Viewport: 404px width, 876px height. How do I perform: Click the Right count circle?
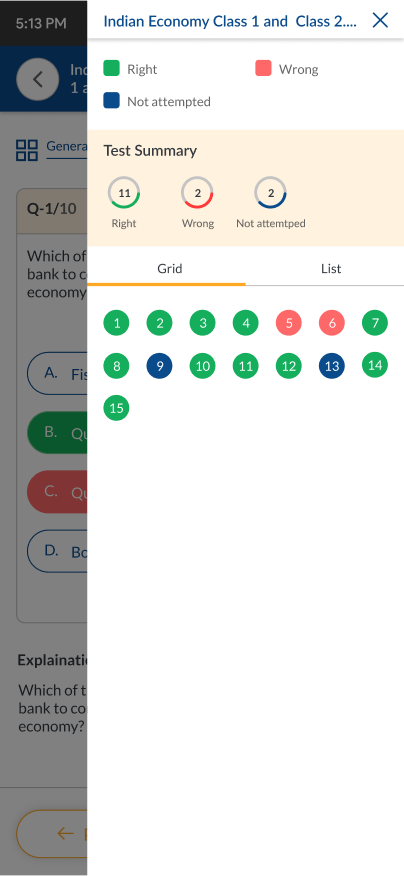tap(124, 193)
